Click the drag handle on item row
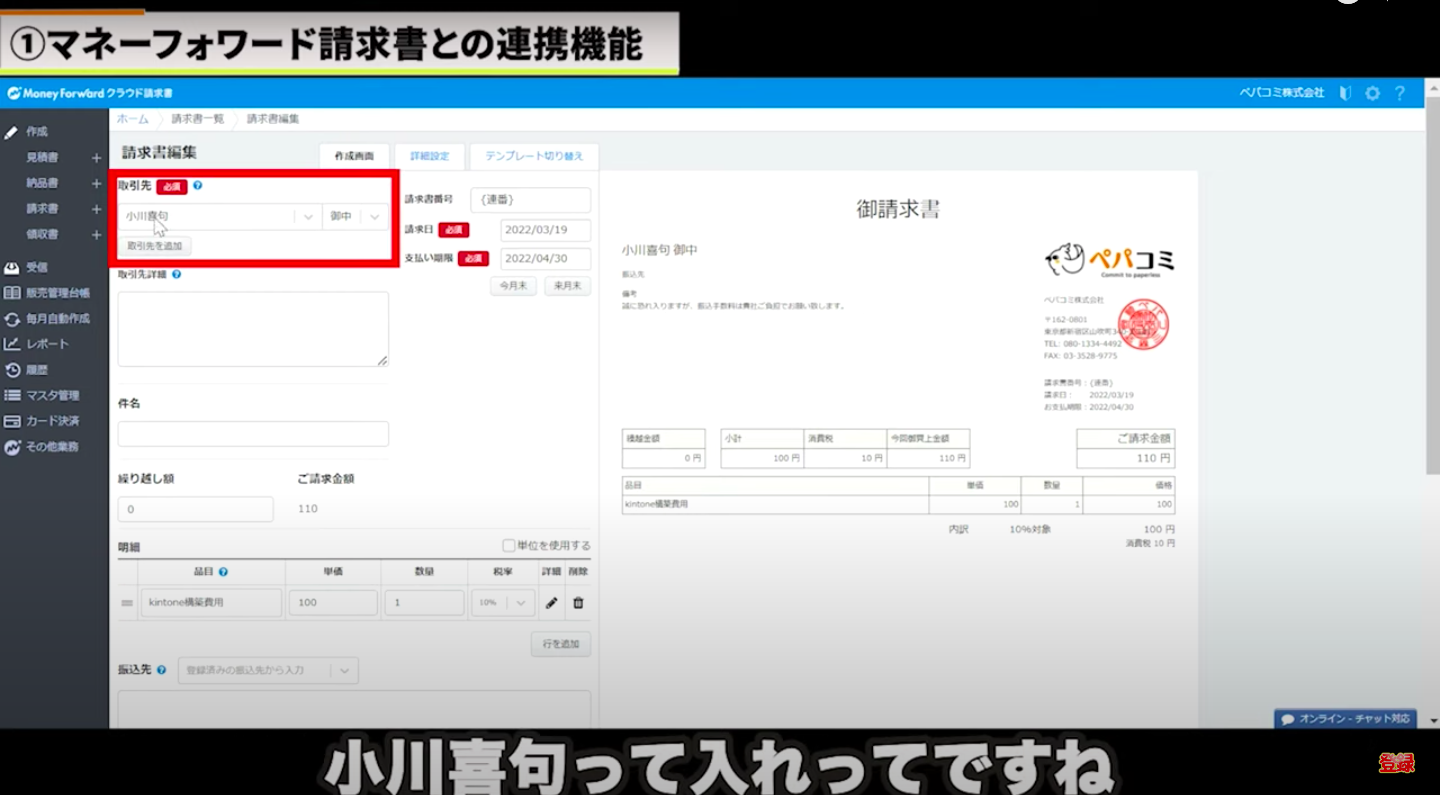 coord(127,603)
